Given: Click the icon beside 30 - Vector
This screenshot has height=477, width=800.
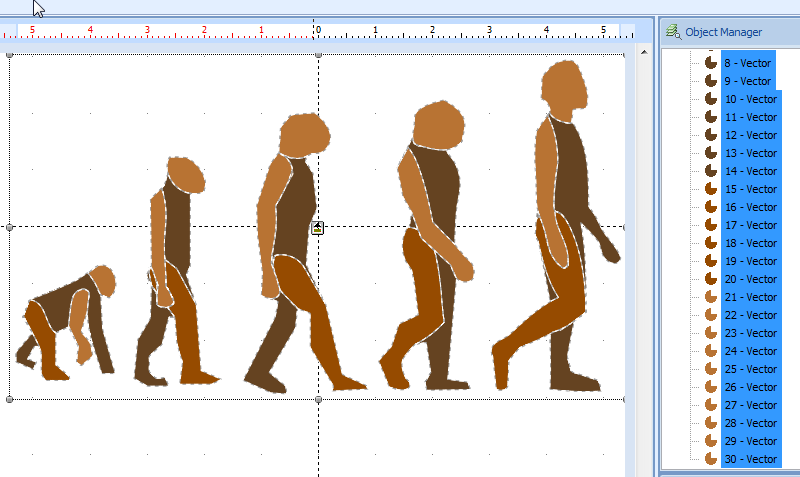Looking at the screenshot, I should [711, 459].
